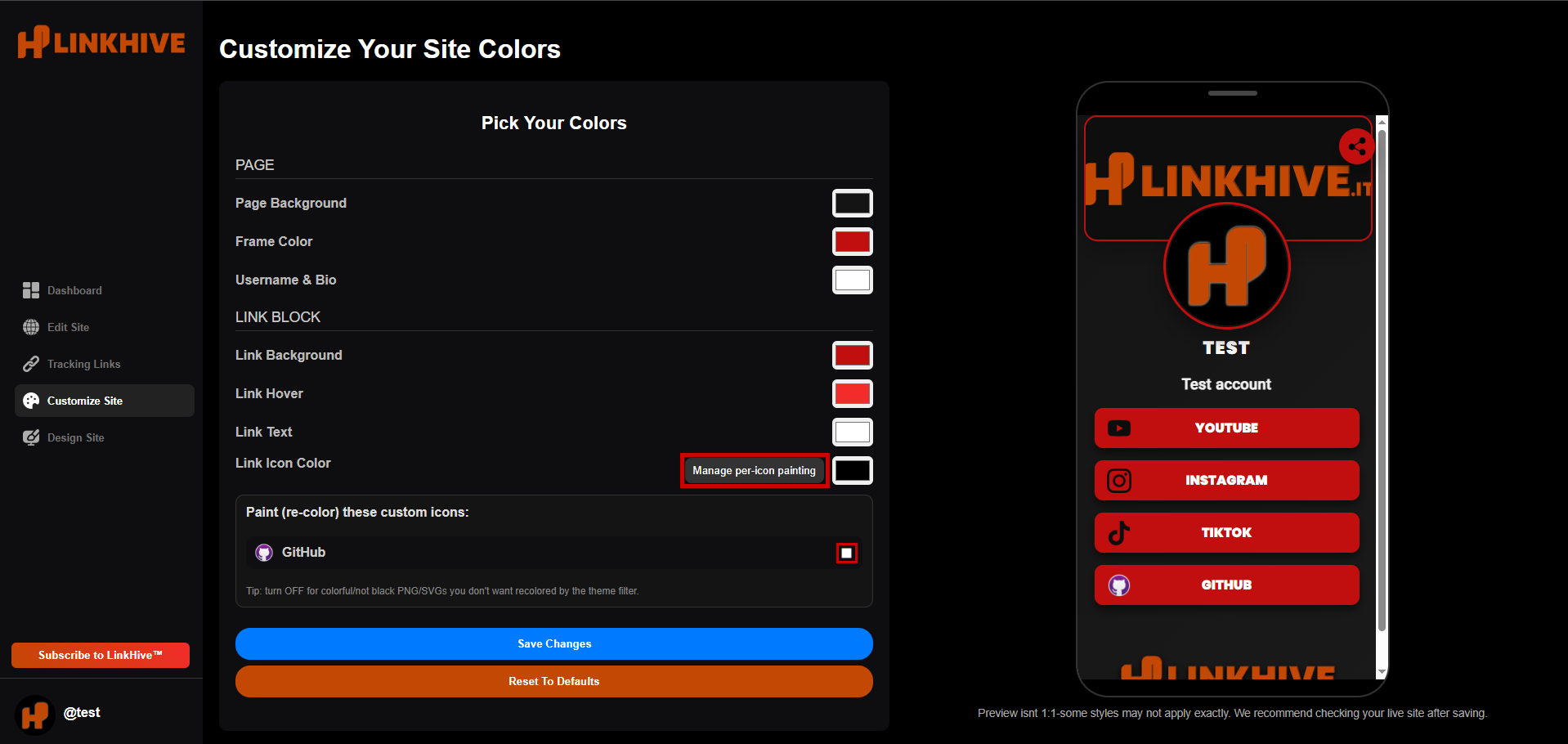Toggle the GitHub icon recoloring checkbox
Viewport: 1568px width, 744px height.
[x=846, y=553]
